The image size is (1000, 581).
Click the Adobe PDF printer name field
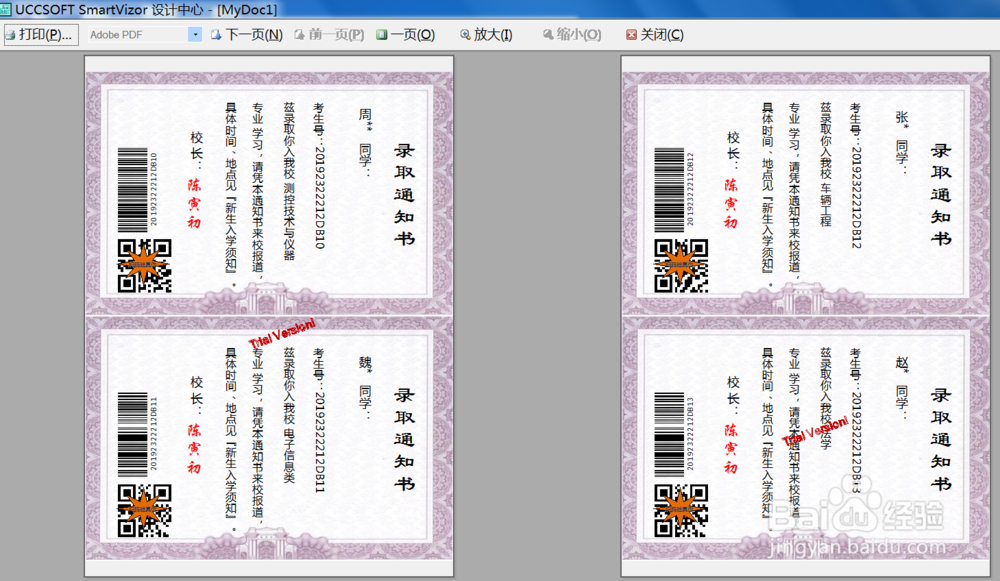click(x=138, y=34)
